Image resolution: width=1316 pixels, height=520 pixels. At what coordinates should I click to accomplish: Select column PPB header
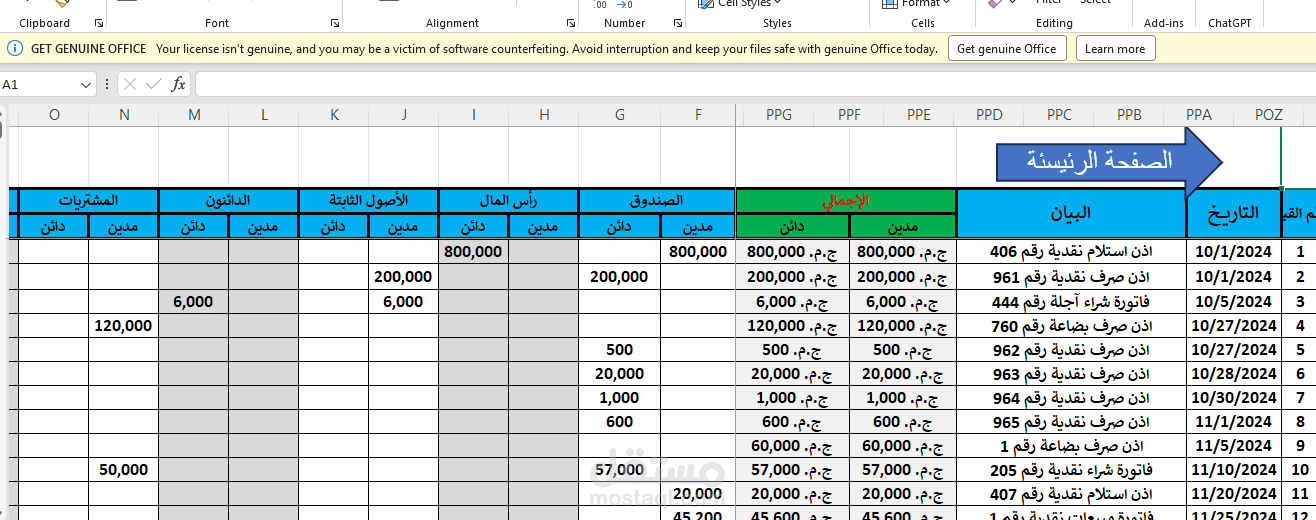(x=1129, y=115)
